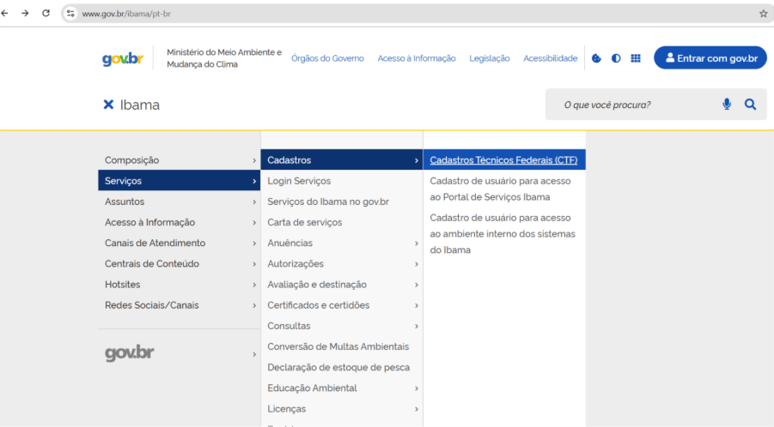This screenshot has width=774, height=427.
Task: Reload the page in the browser
Action: (46, 13)
